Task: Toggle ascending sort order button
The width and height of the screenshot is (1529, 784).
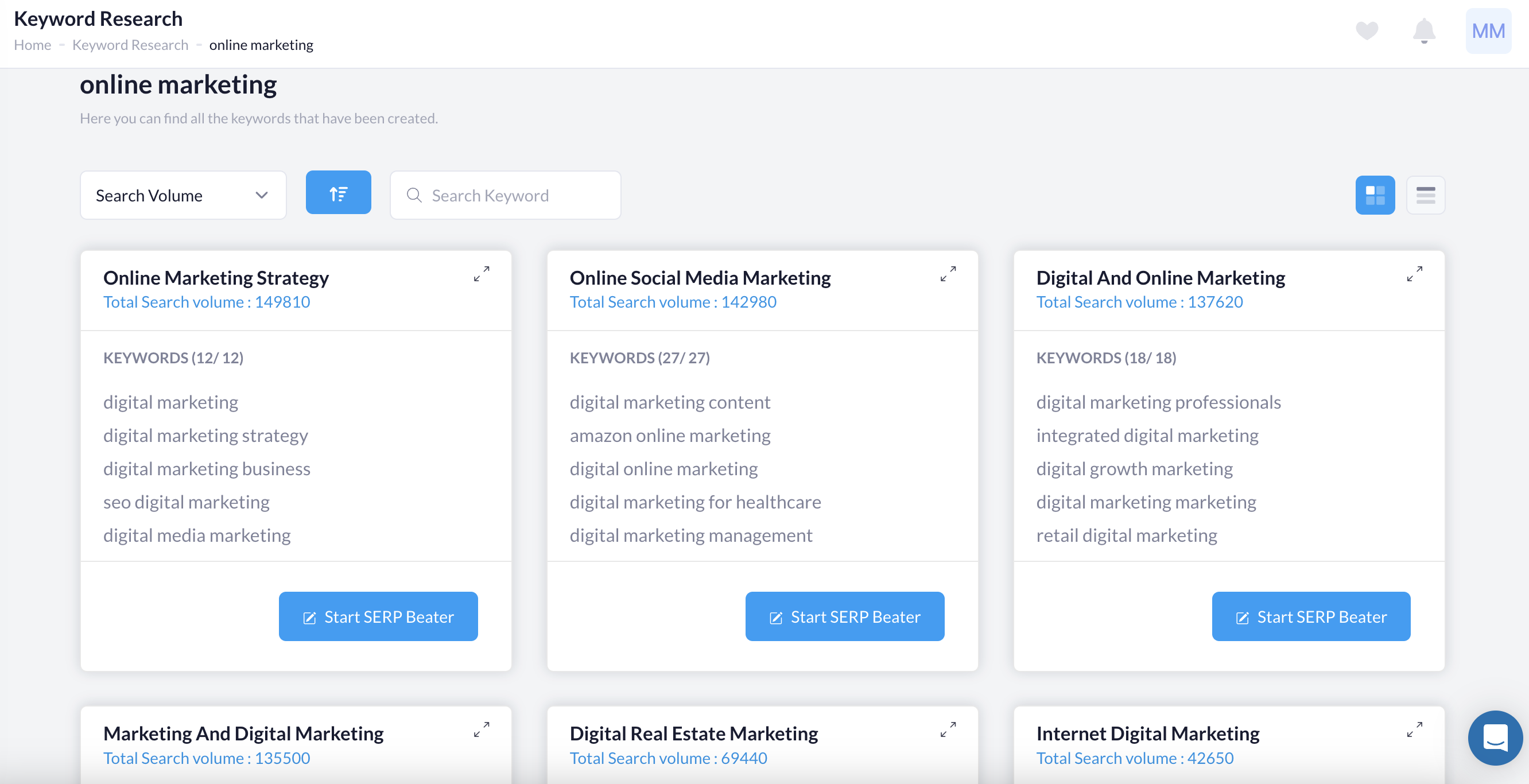Action: pyautogui.click(x=338, y=193)
